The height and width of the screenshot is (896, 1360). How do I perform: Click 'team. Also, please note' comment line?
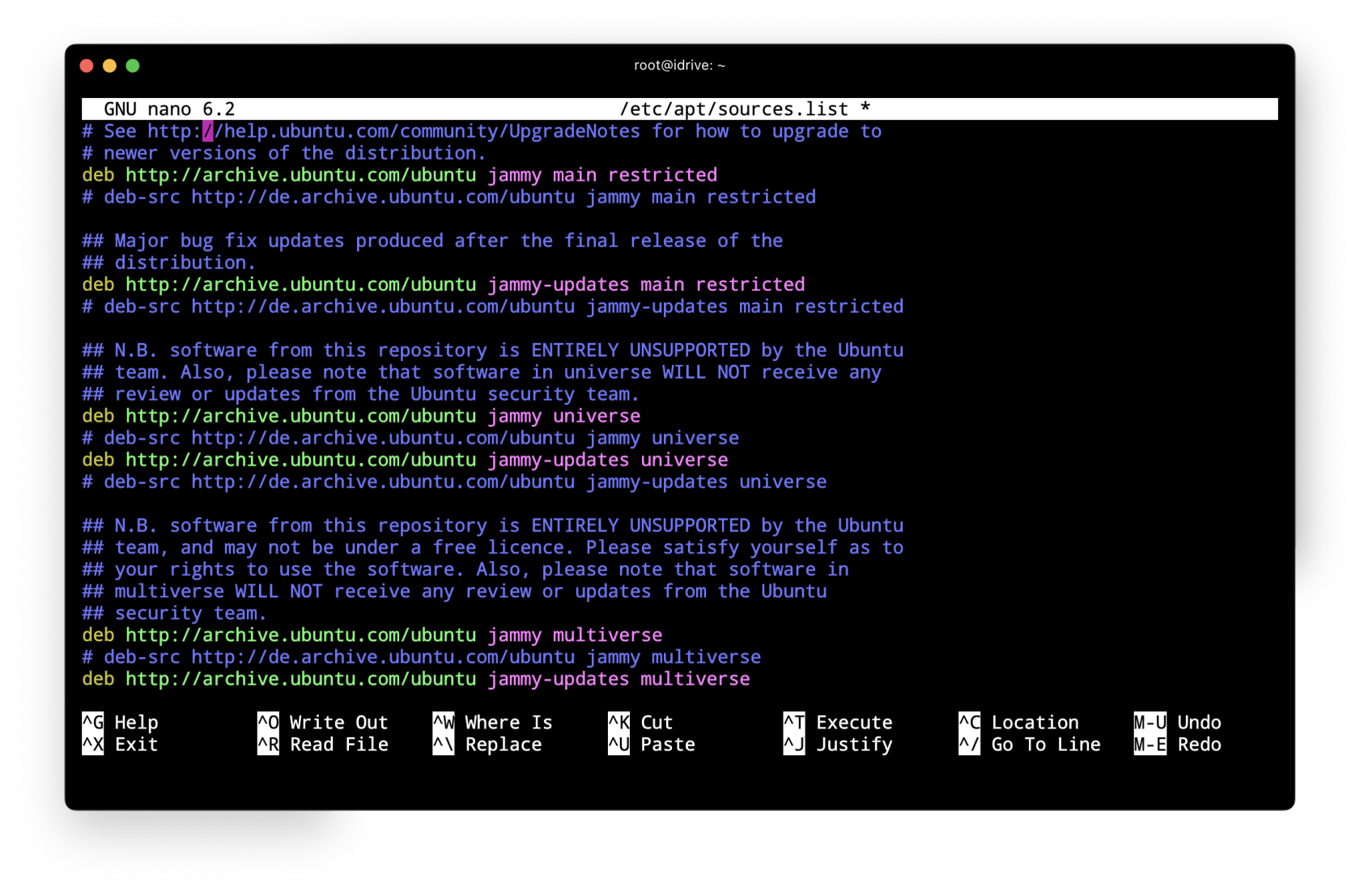(x=482, y=372)
